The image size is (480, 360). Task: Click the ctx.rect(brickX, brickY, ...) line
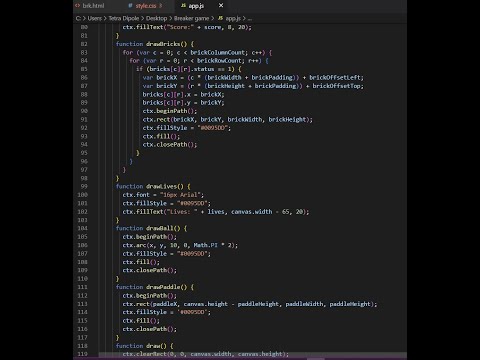(x=228, y=119)
